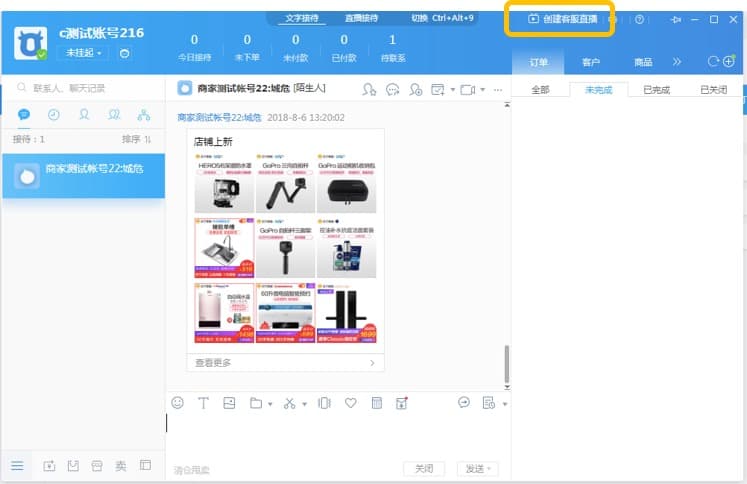Show 全部 orders
This screenshot has height=484, width=747.
click(x=540, y=90)
